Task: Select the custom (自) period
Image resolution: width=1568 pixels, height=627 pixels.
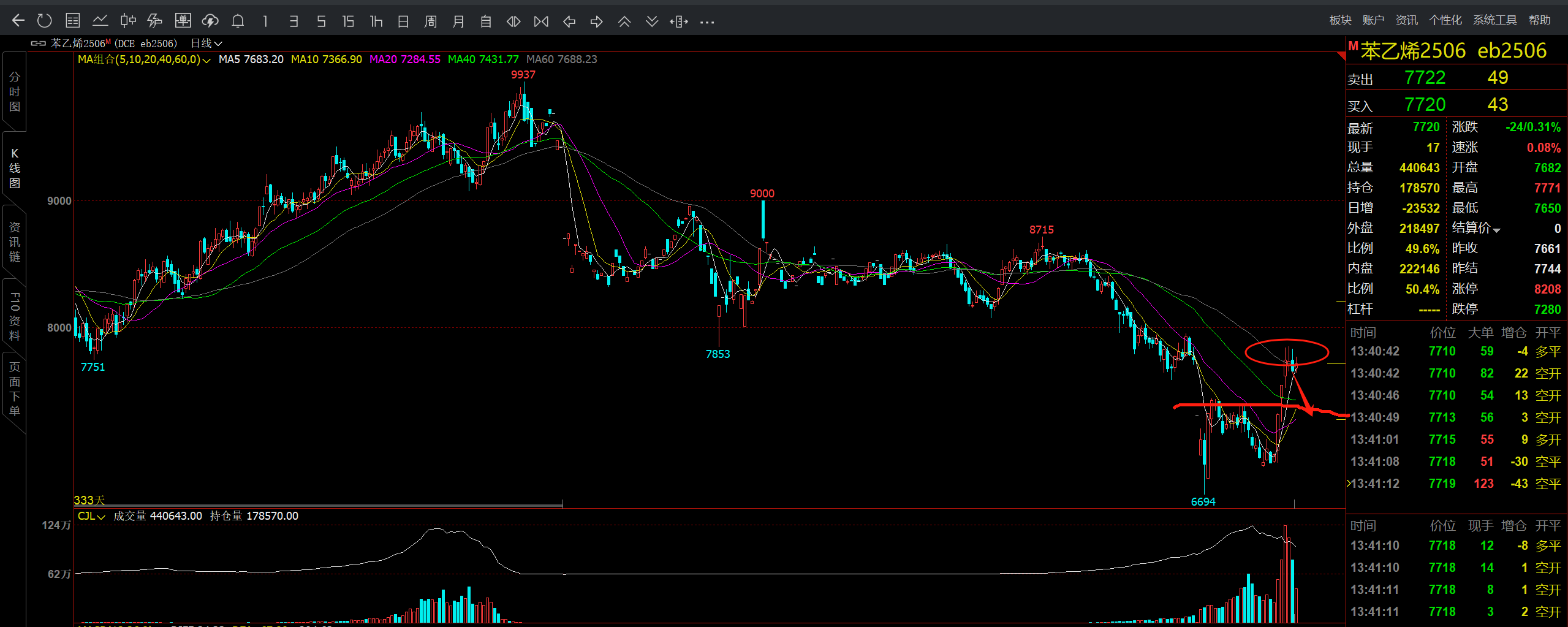Action: coord(486,21)
